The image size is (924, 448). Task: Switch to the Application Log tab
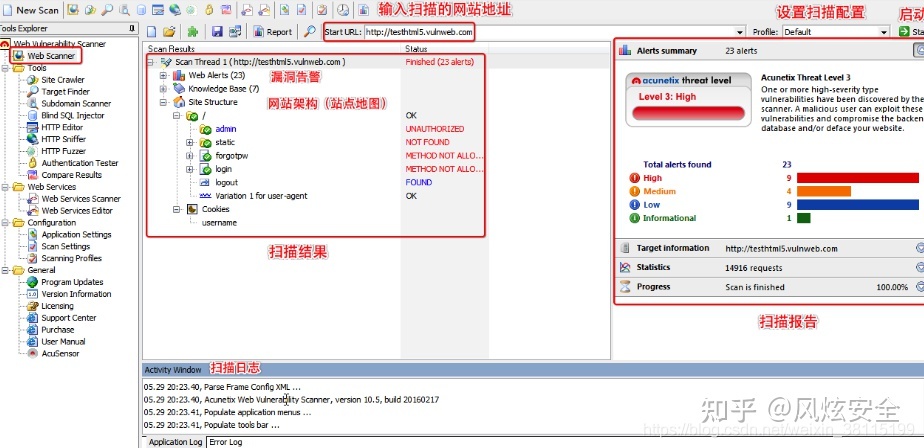coord(175,442)
